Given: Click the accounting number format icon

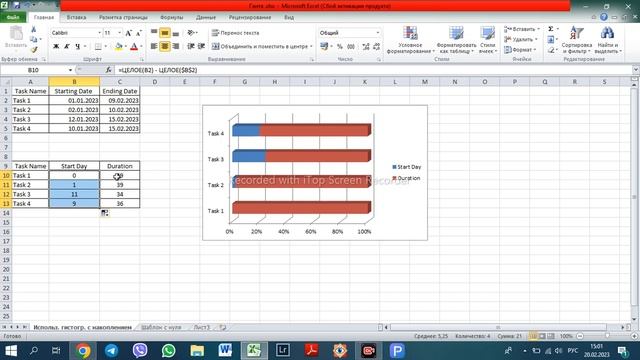Looking at the screenshot, I should coord(324,47).
